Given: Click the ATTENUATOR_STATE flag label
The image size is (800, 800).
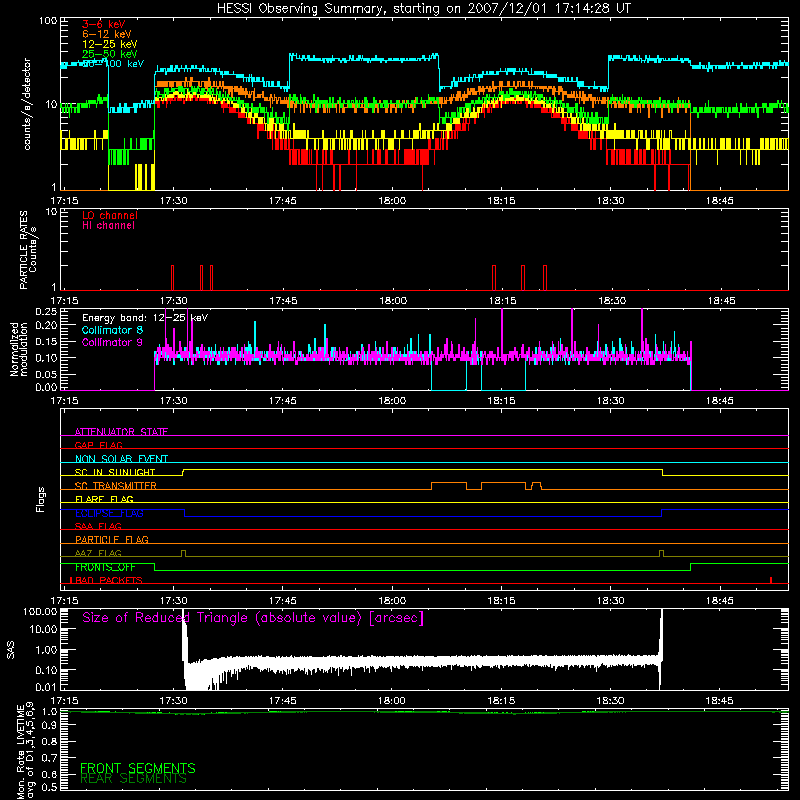Looking at the screenshot, I should (x=121, y=432).
